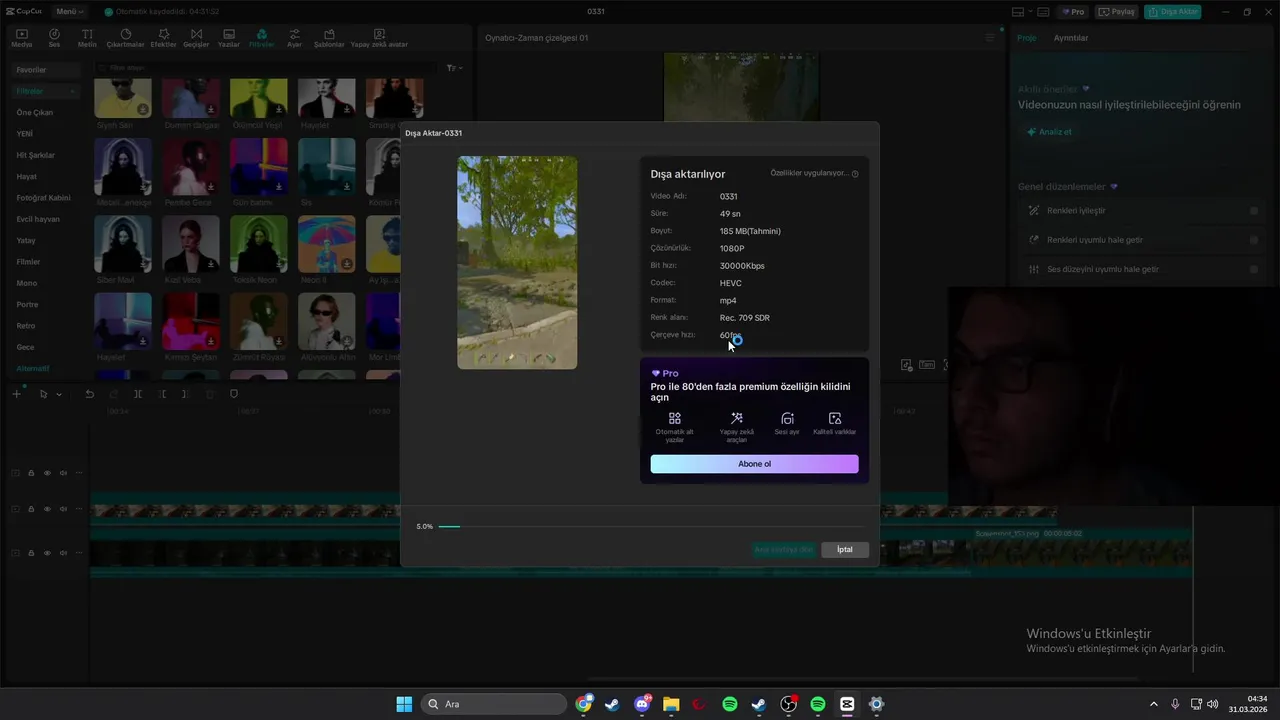This screenshot has width=1280, height=720.
Task: Click the Abone ol subscribe button
Action: pos(754,464)
